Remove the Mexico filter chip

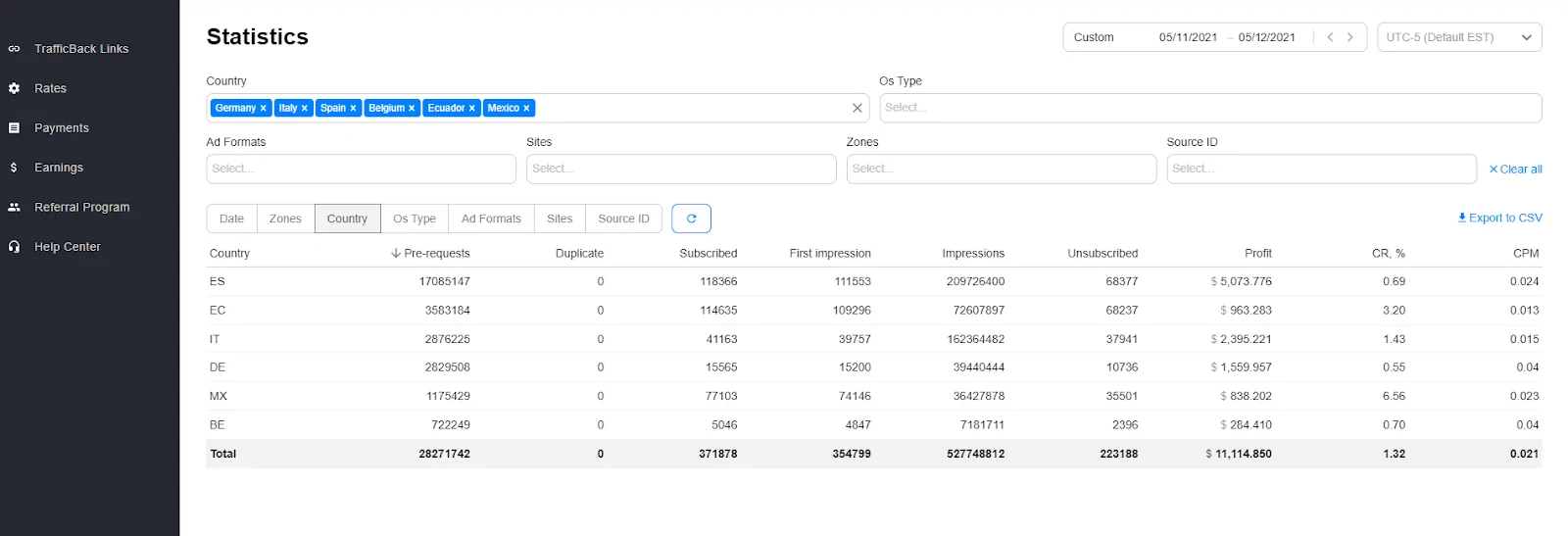click(x=526, y=109)
